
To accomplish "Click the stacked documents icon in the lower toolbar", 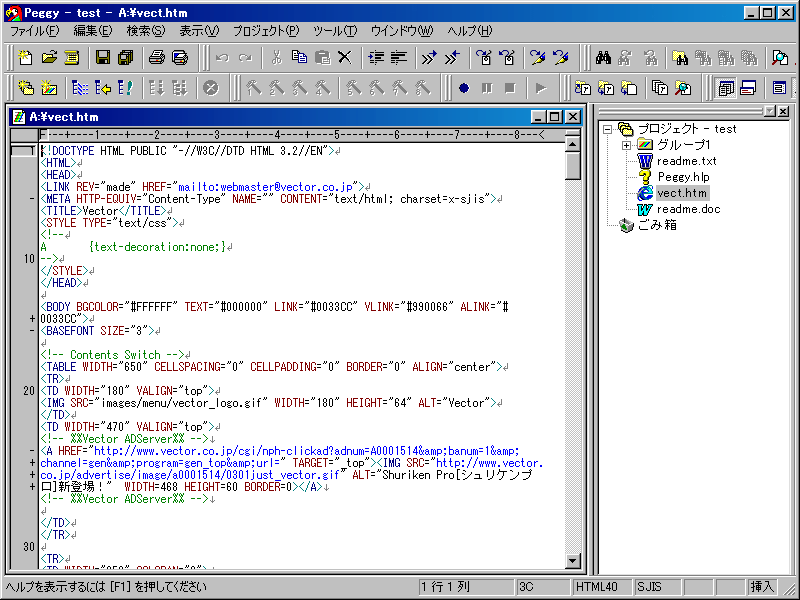I will point(660,88).
